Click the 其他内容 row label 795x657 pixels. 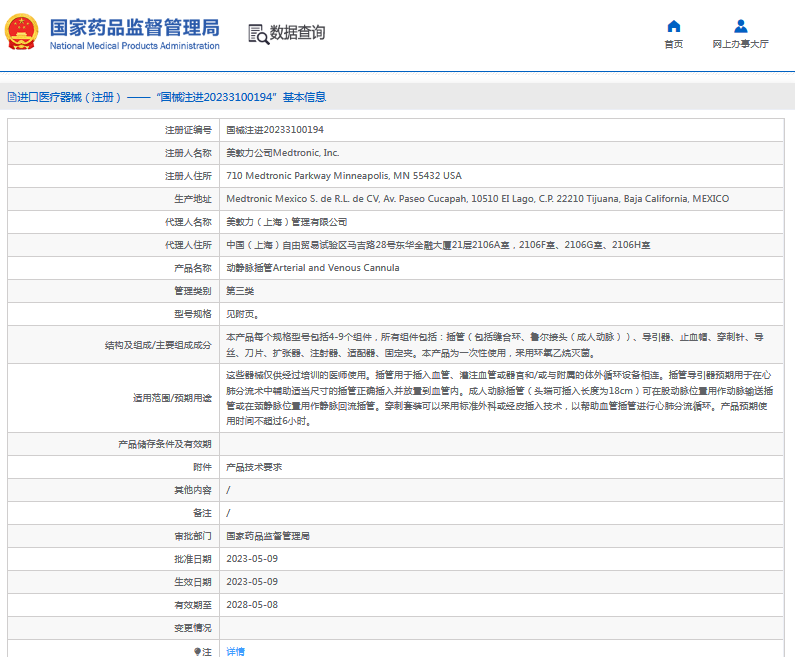[x=193, y=490]
